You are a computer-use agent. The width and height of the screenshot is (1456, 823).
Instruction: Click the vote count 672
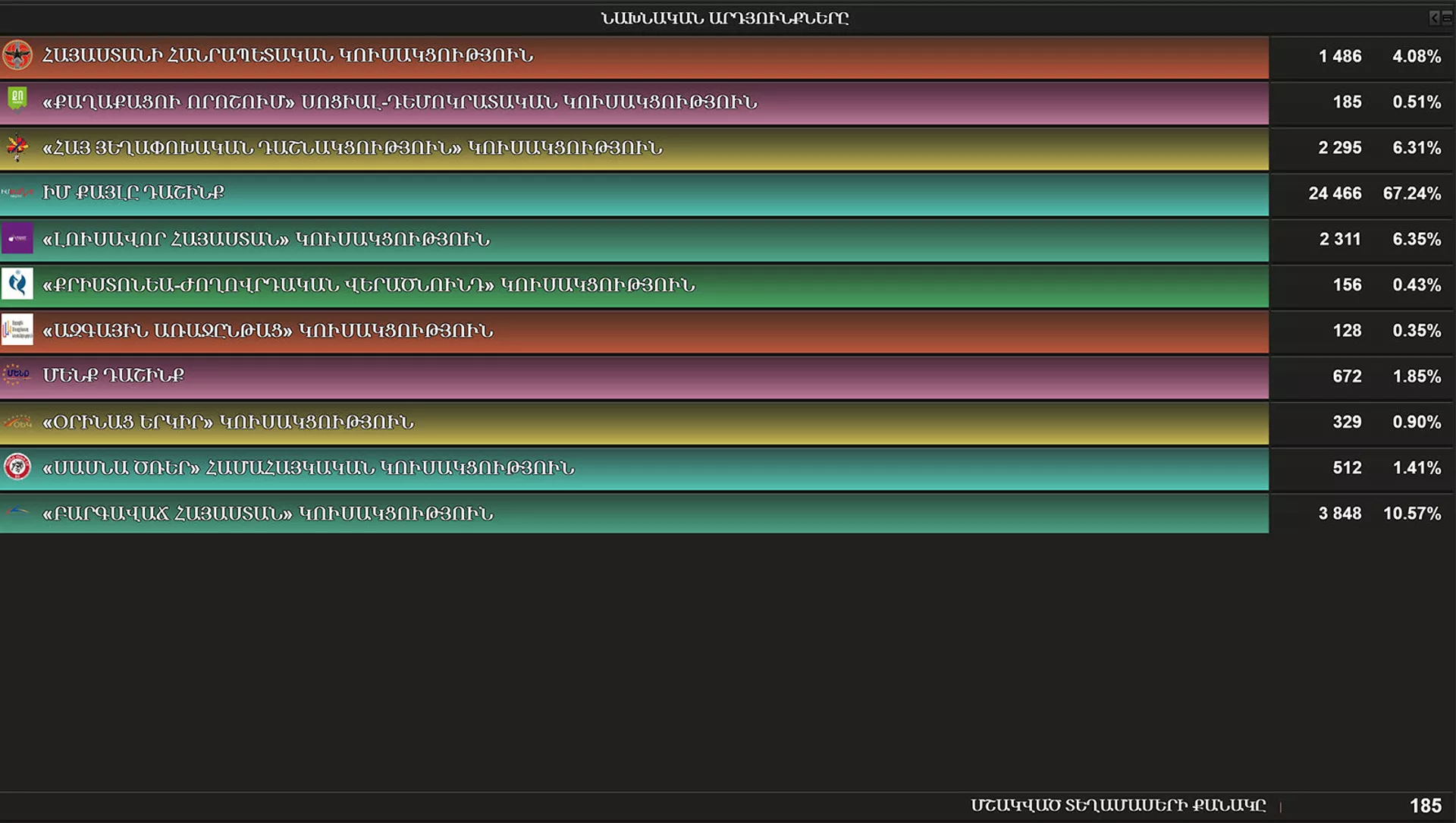coord(1347,376)
